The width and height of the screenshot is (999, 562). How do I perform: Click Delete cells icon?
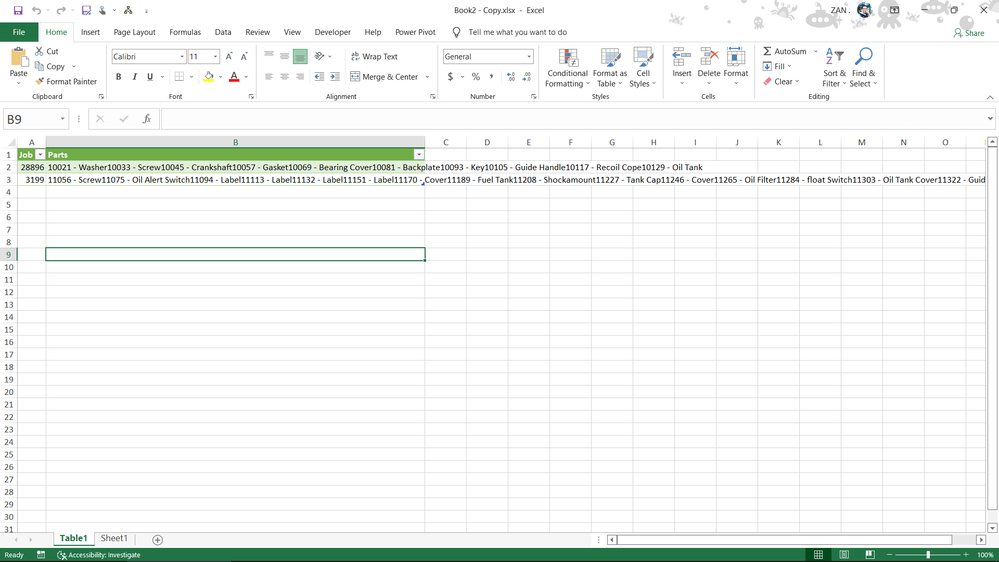coord(708,57)
